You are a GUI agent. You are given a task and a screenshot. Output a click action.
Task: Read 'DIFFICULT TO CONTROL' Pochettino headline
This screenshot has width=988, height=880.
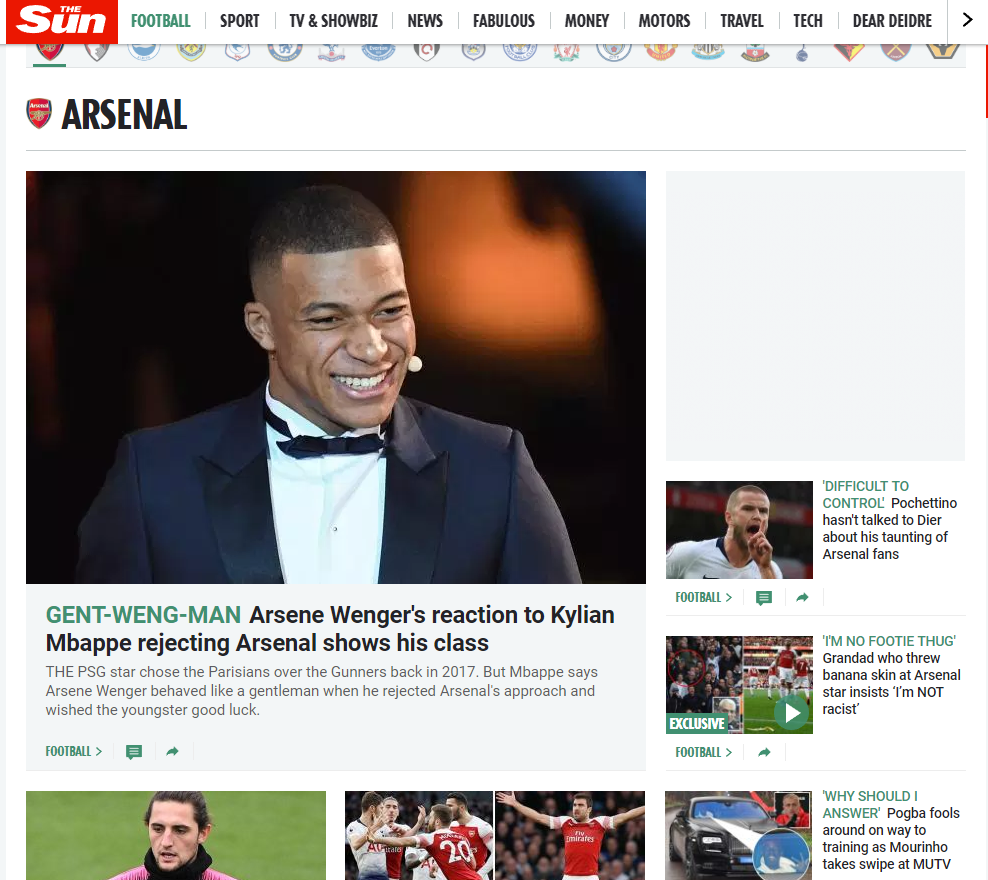[890, 520]
